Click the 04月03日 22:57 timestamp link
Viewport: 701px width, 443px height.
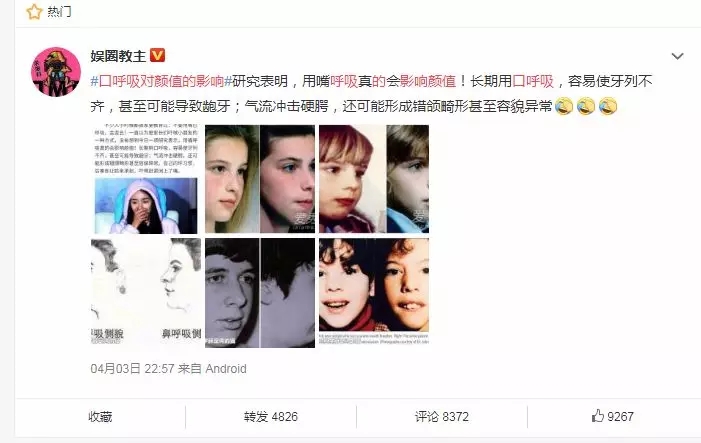click(x=132, y=369)
